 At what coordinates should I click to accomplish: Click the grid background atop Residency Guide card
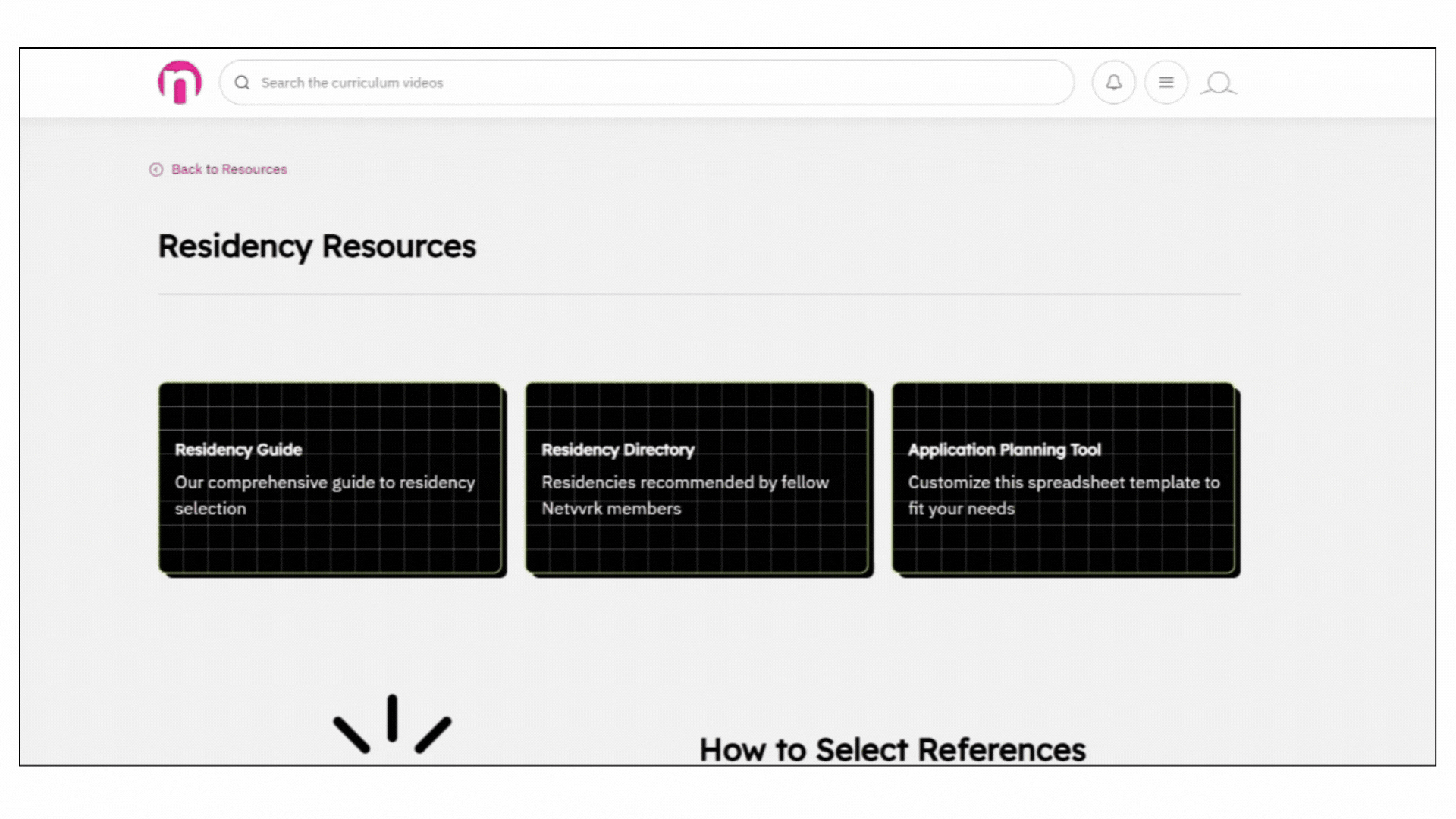(330, 407)
